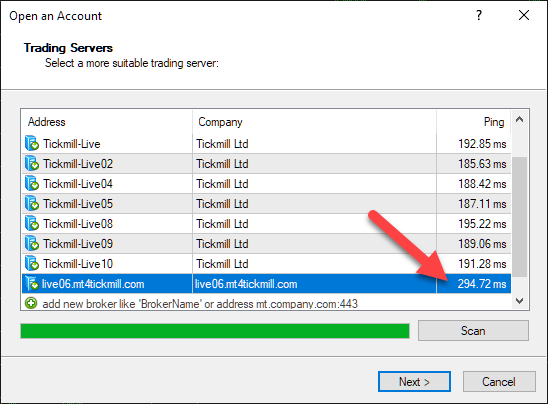The height and width of the screenshot is (404, 548).
Task: Click the live06.mt4tickmill.com server icon
Action: point(32,283)
